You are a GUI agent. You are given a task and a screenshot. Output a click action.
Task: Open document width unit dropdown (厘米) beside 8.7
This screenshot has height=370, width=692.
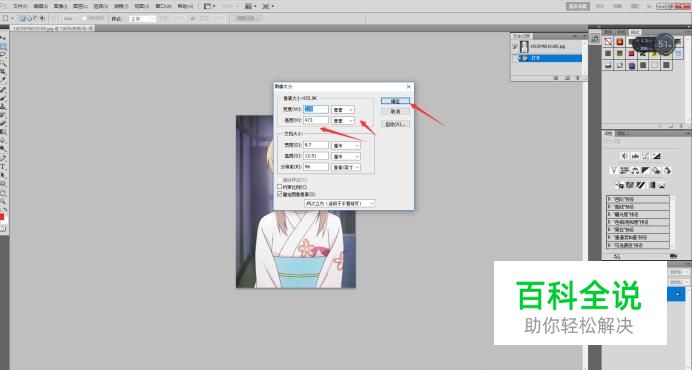(x=346, y=145)
